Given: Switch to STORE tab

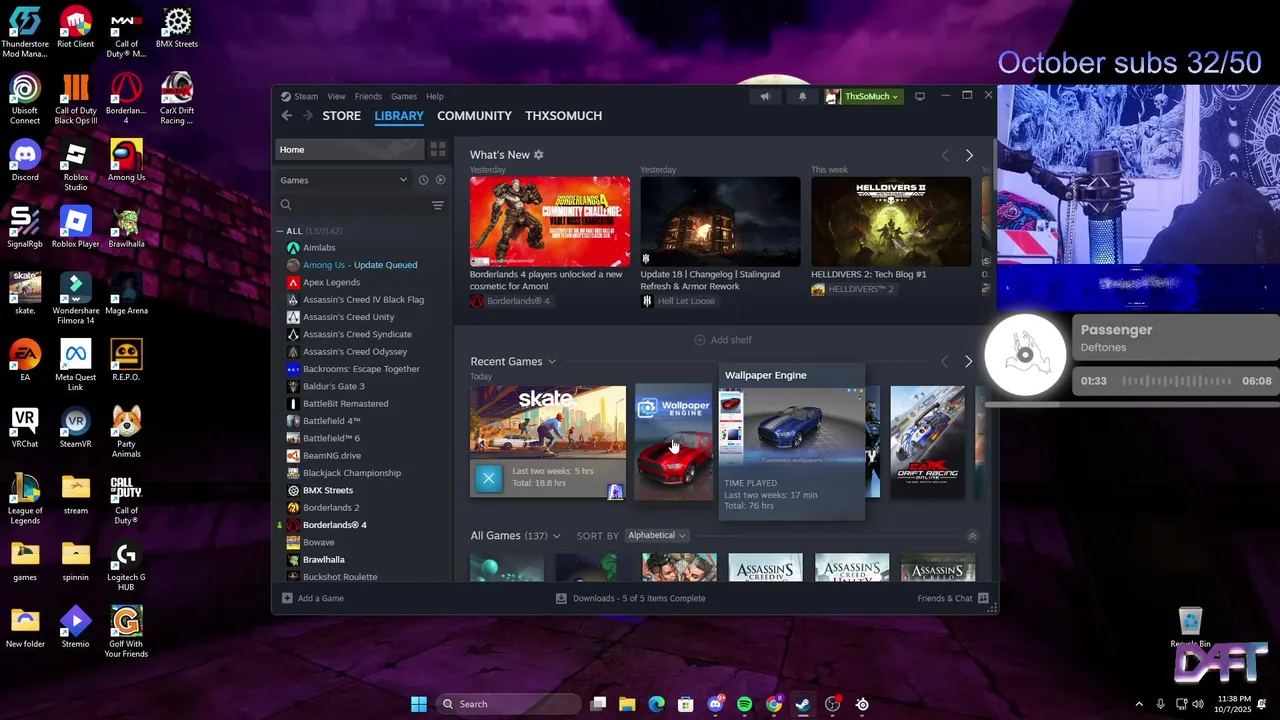Looking at the screenshot, I should (x=341, y=116).
